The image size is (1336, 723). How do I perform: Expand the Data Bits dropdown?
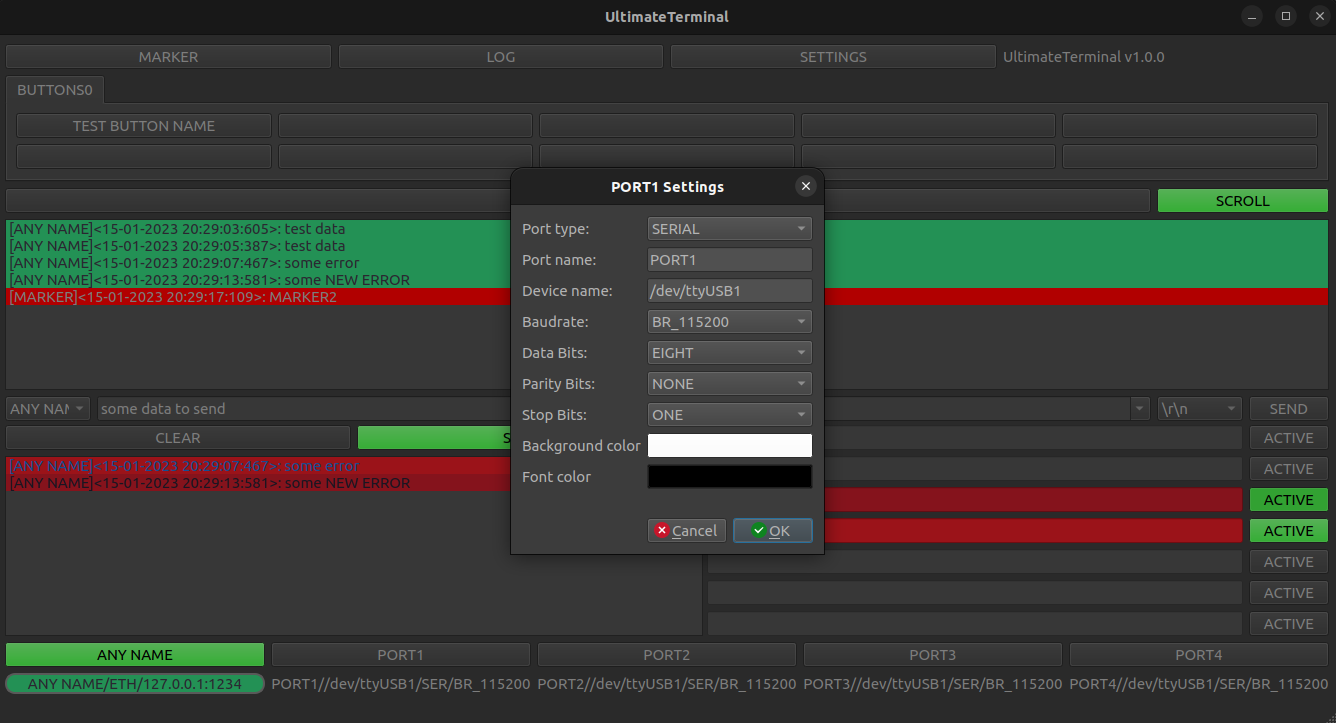[729, 352]
